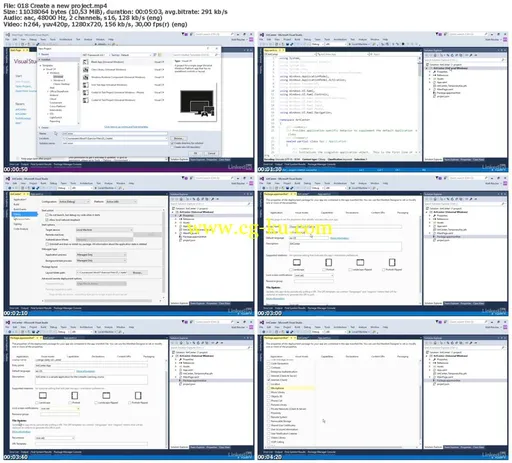Open Target device Local Machine dropdown
Image resolution: width=512 pixels, height=463 pixels.
[x=104, y=230]
